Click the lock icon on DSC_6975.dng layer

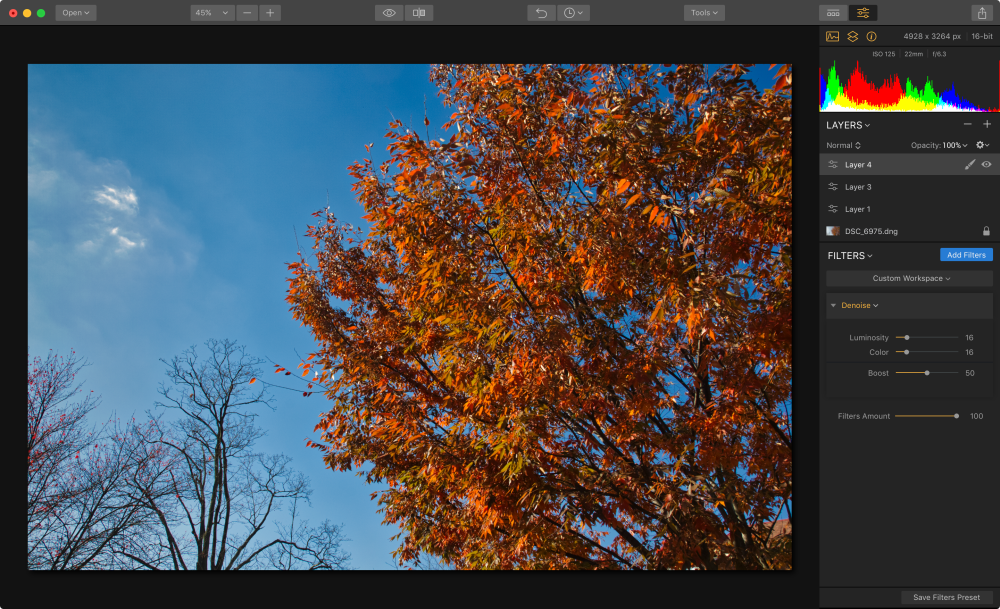pos(986,231)
